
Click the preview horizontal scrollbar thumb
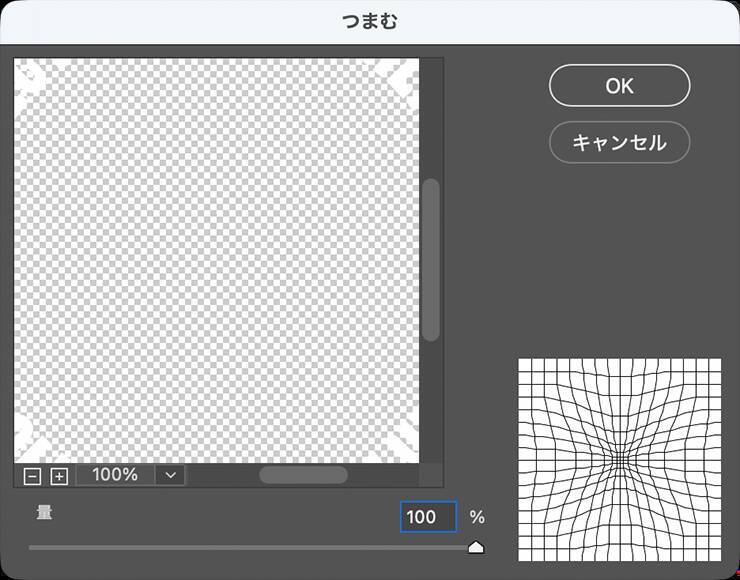303,475
